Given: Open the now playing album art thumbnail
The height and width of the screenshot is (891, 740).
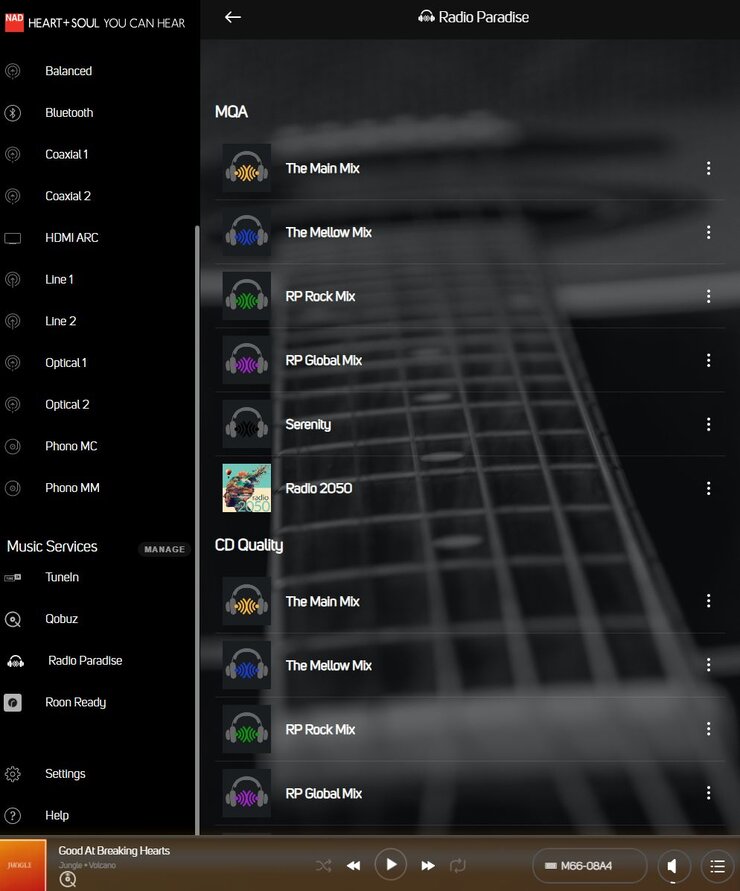Looking at the screenshot, I should click(23, 865).
